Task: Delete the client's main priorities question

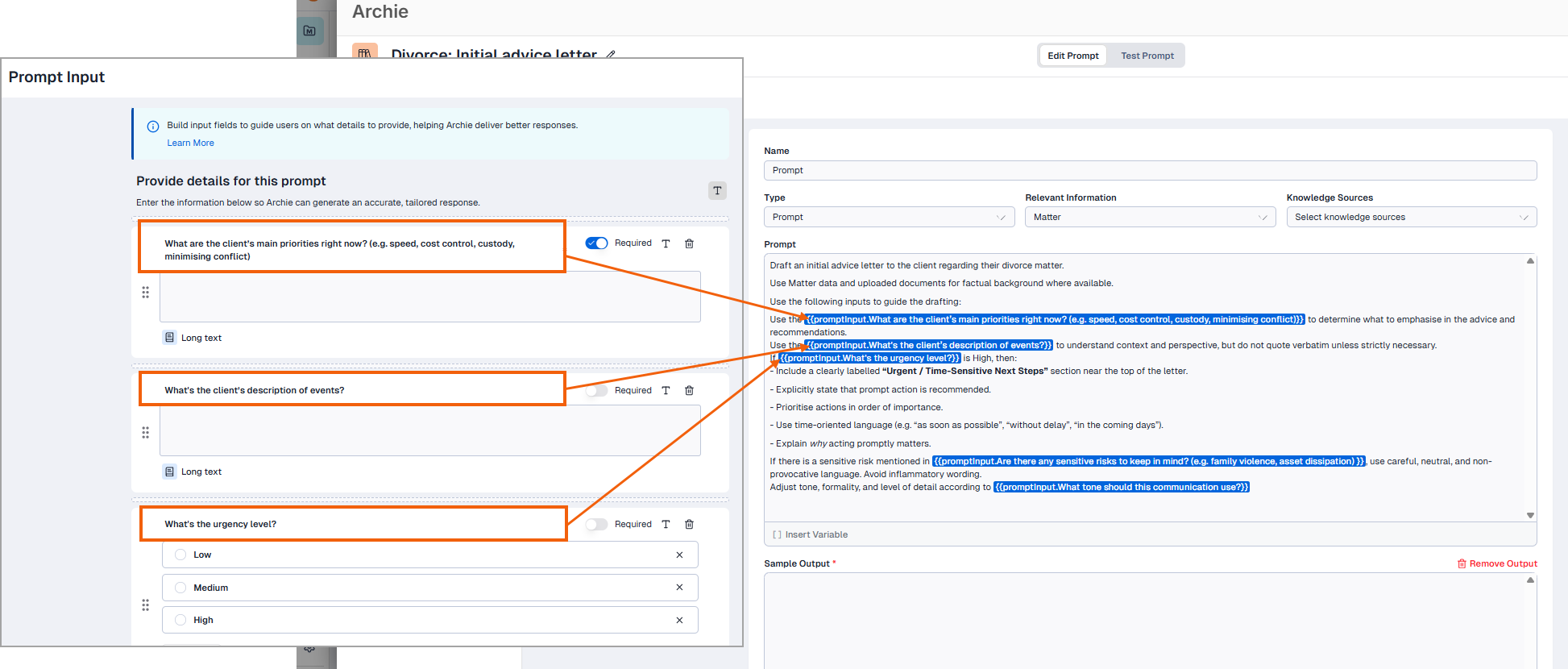Action: (689, 243)
